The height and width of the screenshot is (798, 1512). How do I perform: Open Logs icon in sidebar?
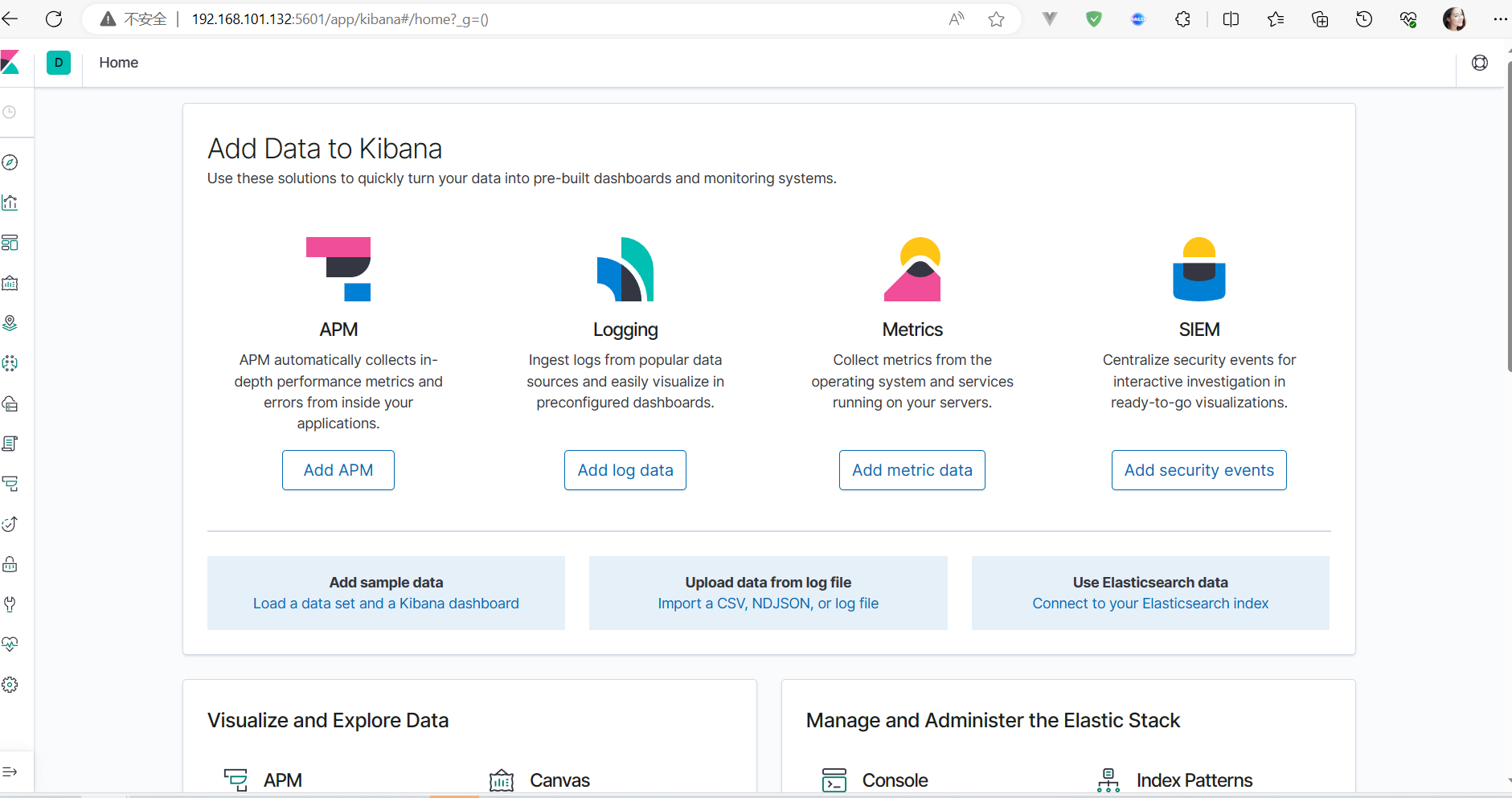click(10, 444)
